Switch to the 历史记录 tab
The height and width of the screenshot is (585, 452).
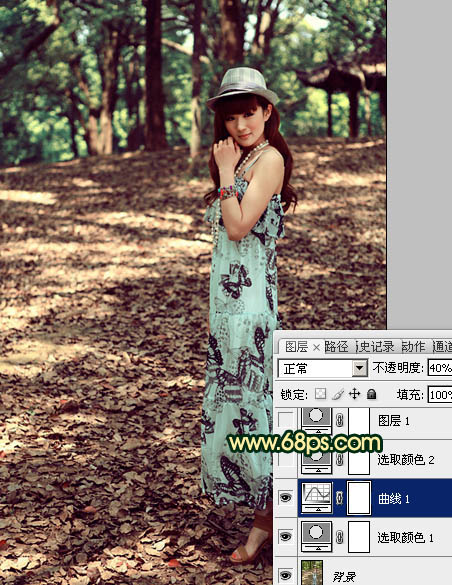[376, 347]
